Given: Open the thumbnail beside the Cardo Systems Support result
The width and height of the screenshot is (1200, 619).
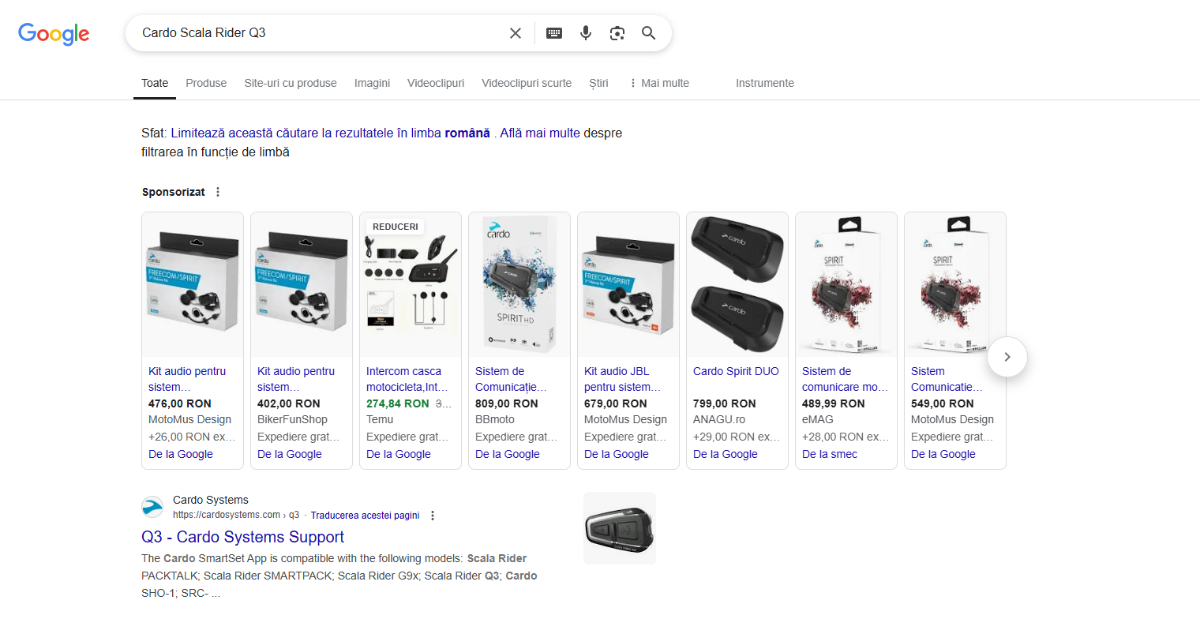Looking at the screenshot, I should tap(620, 528).
